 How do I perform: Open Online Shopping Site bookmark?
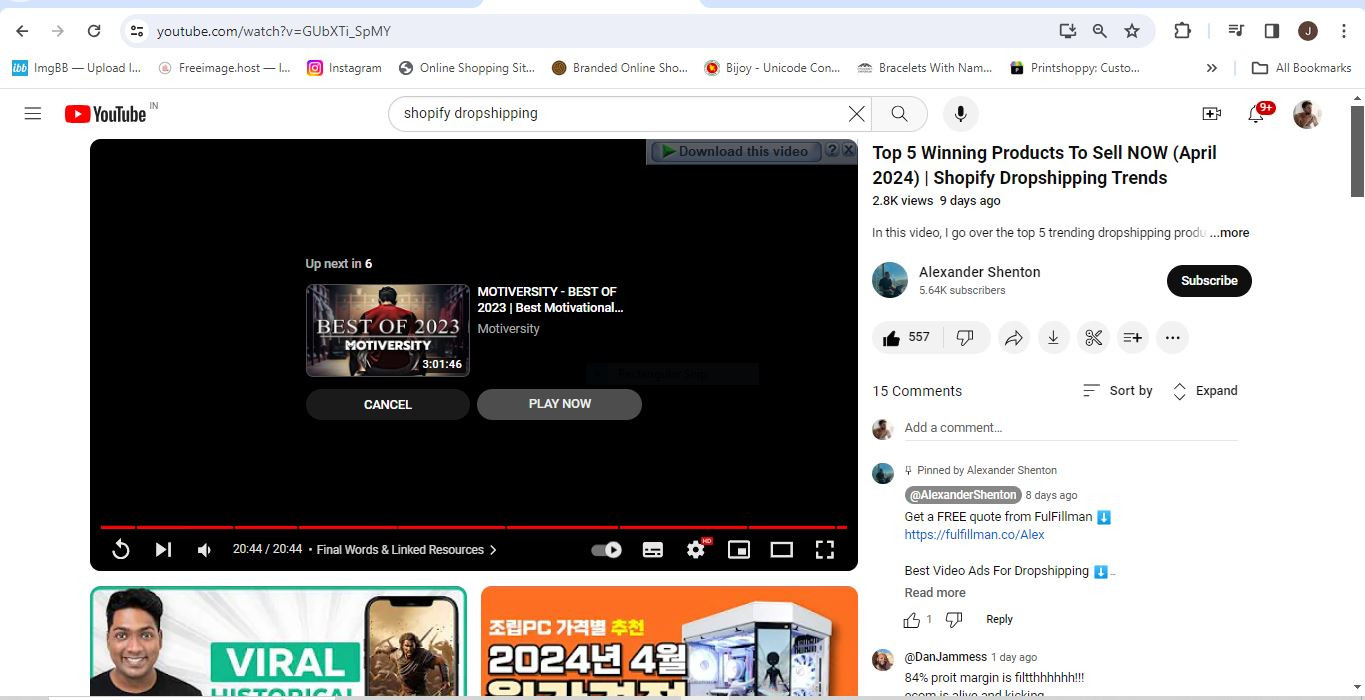click(x=467, y=68)
